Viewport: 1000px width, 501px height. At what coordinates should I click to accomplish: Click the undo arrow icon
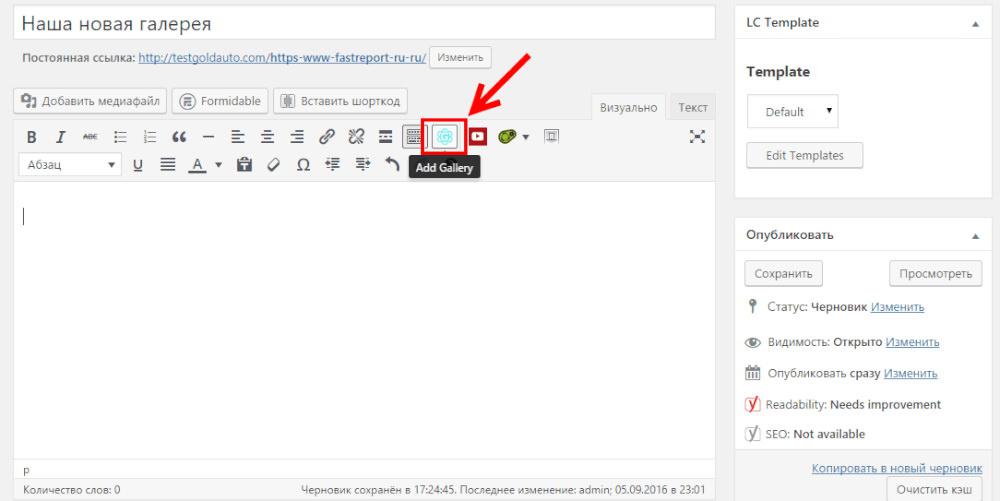click(x=392, y=165)
